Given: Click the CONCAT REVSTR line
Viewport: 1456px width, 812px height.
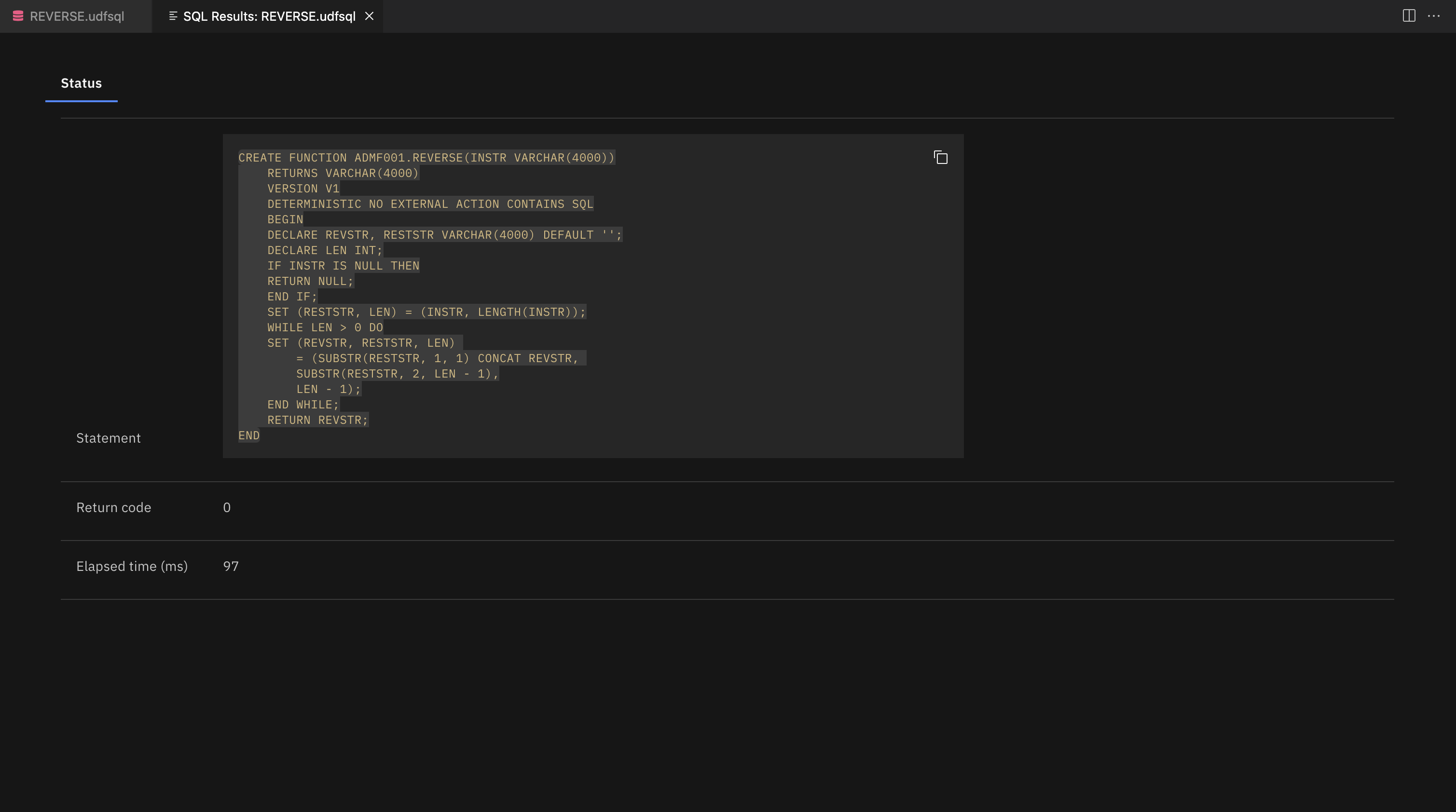Looking at the screenshot, I should pyautogui.click(x=438, y=358).
